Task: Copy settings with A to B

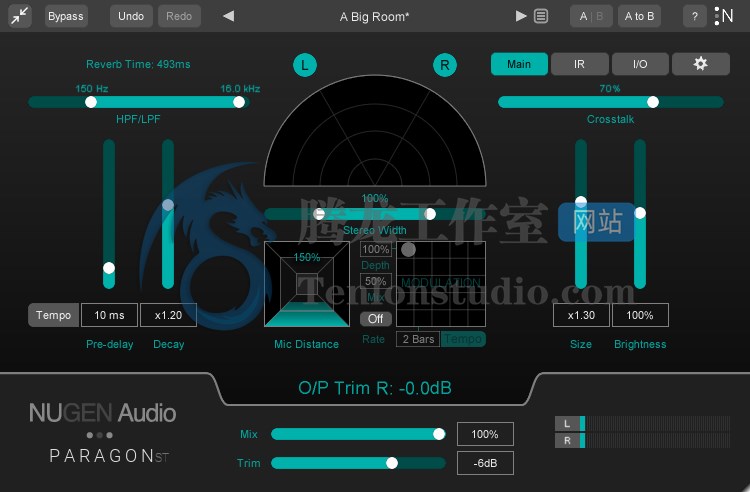Action: [640, 16]
